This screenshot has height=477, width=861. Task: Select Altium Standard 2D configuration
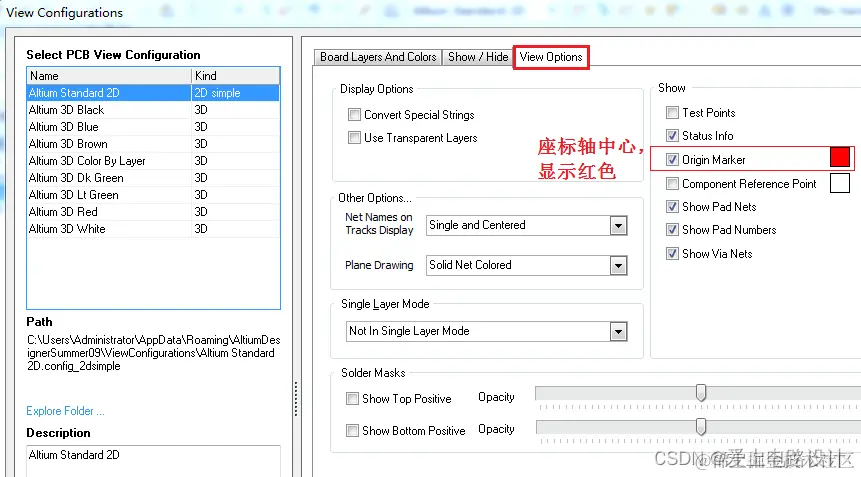click(x=153, y=93)
